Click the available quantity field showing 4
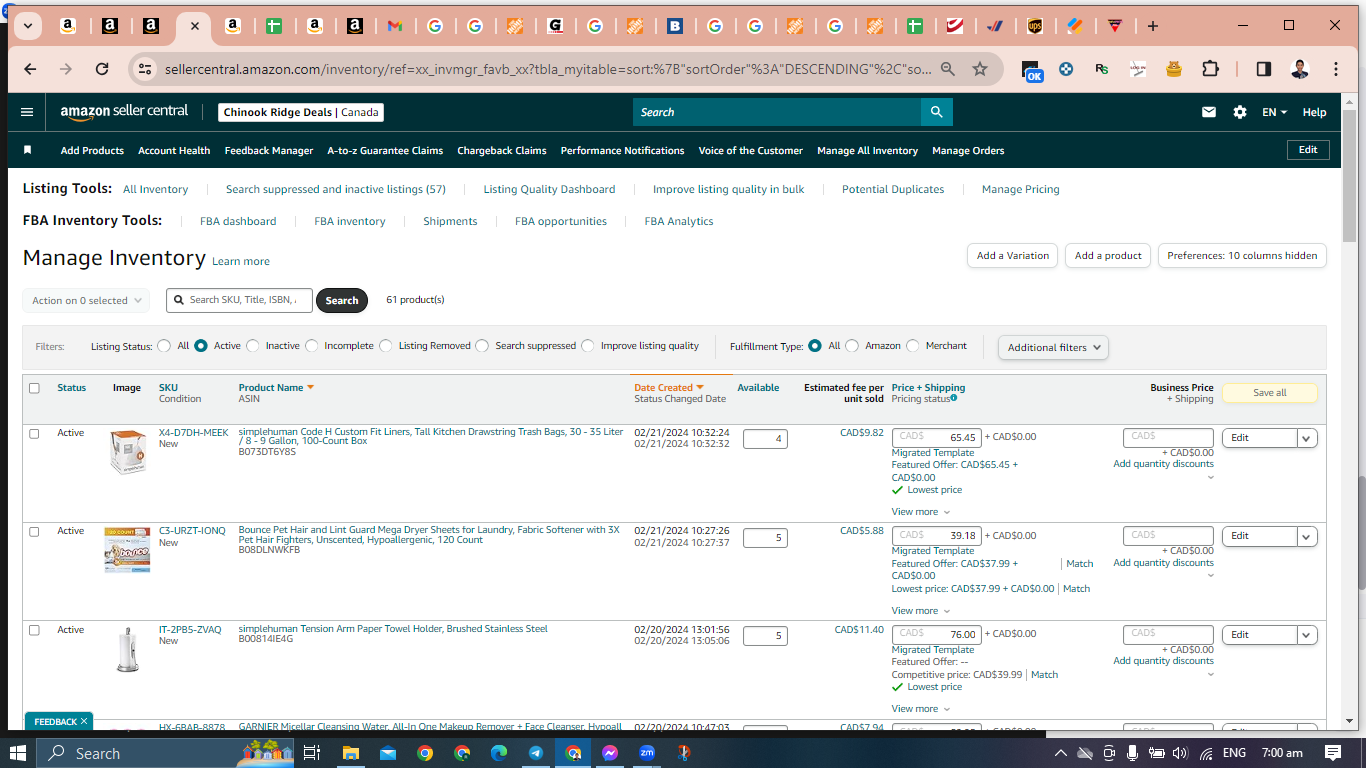This screenshot has width=1366, height=768. pyautogui.click(x=765, y=439)
